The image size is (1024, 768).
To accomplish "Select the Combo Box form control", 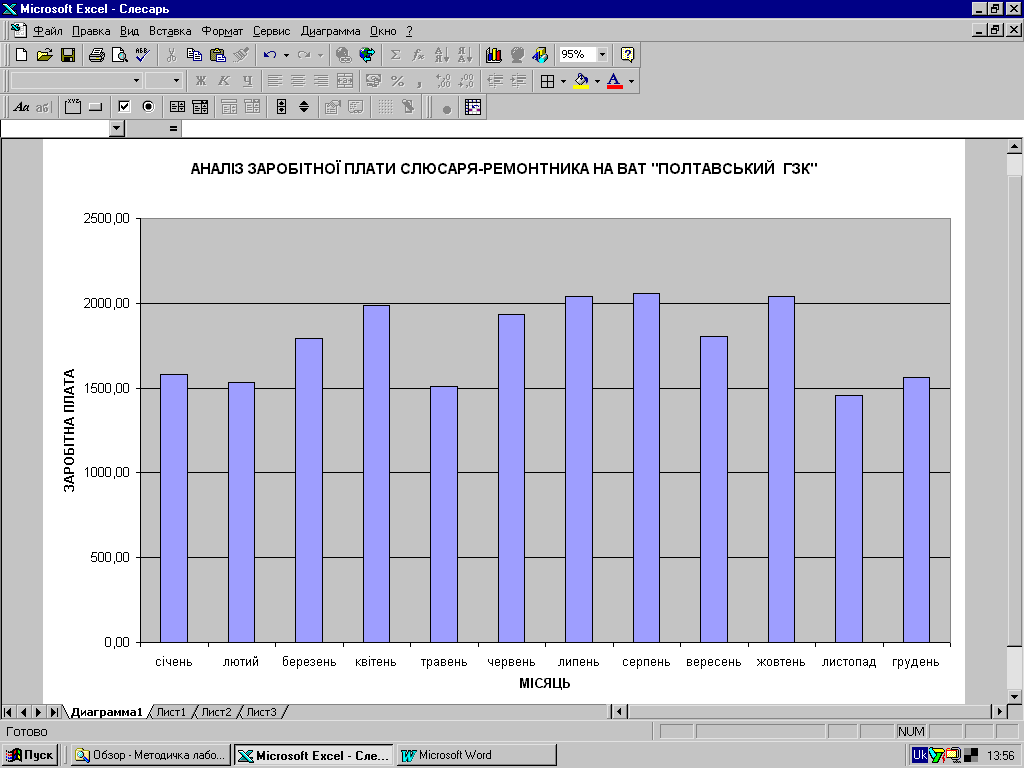I will click(x=200, y=106).
